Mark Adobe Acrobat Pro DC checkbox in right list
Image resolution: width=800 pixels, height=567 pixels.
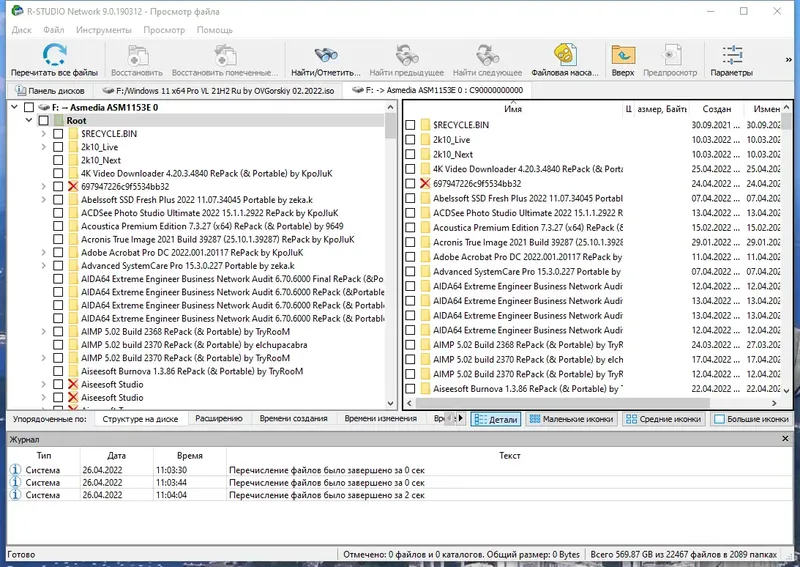(410, 257)
